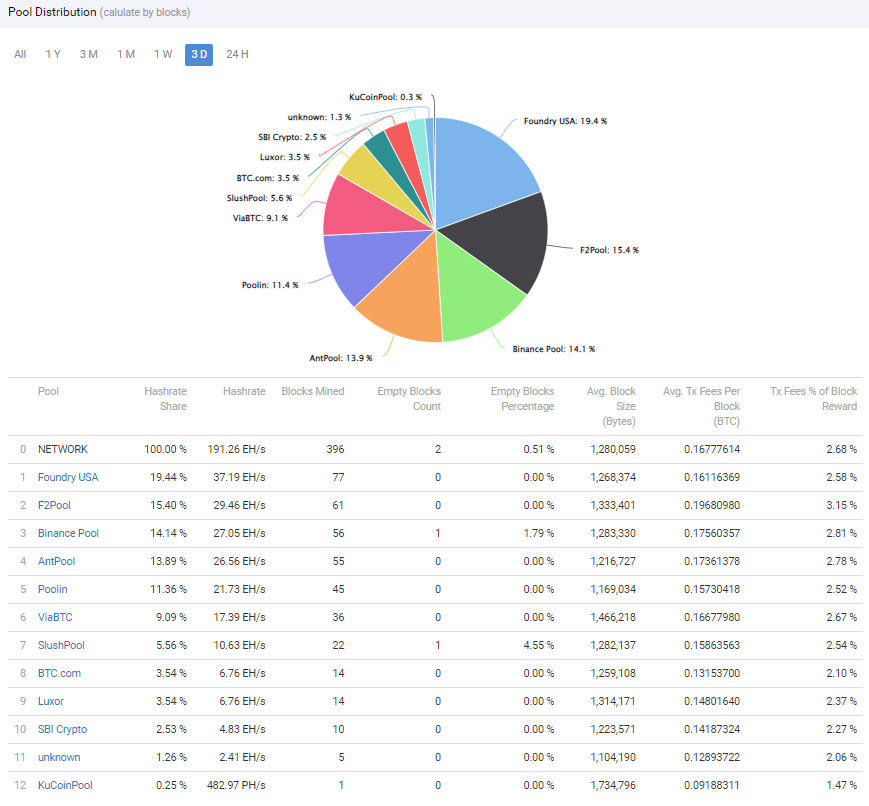Click the 'AntPool: 13.9 %' chart label

pos(341,358)
